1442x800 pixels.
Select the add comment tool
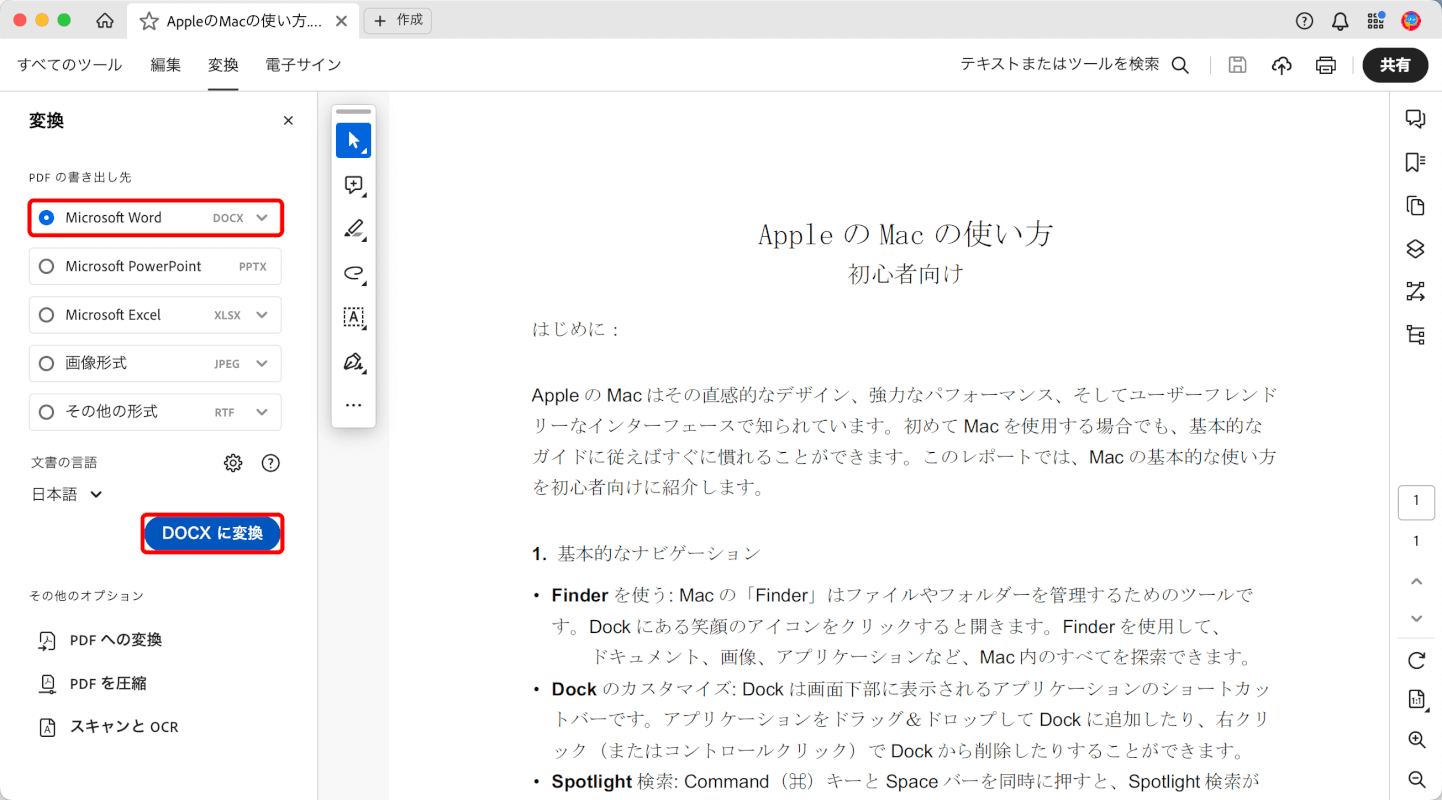[353, 185]
